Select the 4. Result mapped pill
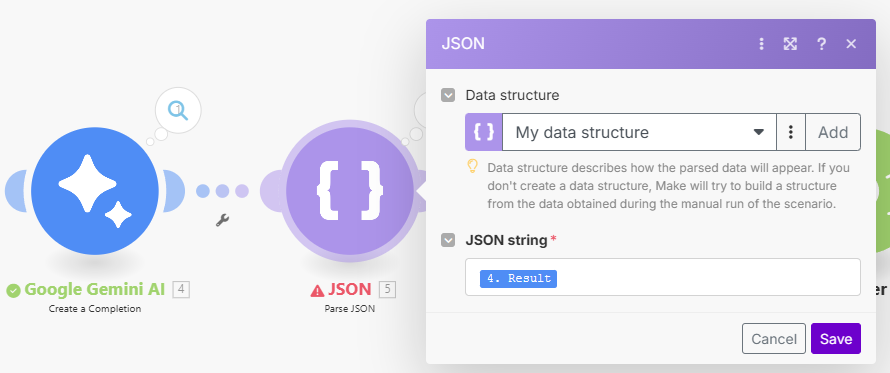This screenshot has height=373, width=890. (x=518, y=278)
